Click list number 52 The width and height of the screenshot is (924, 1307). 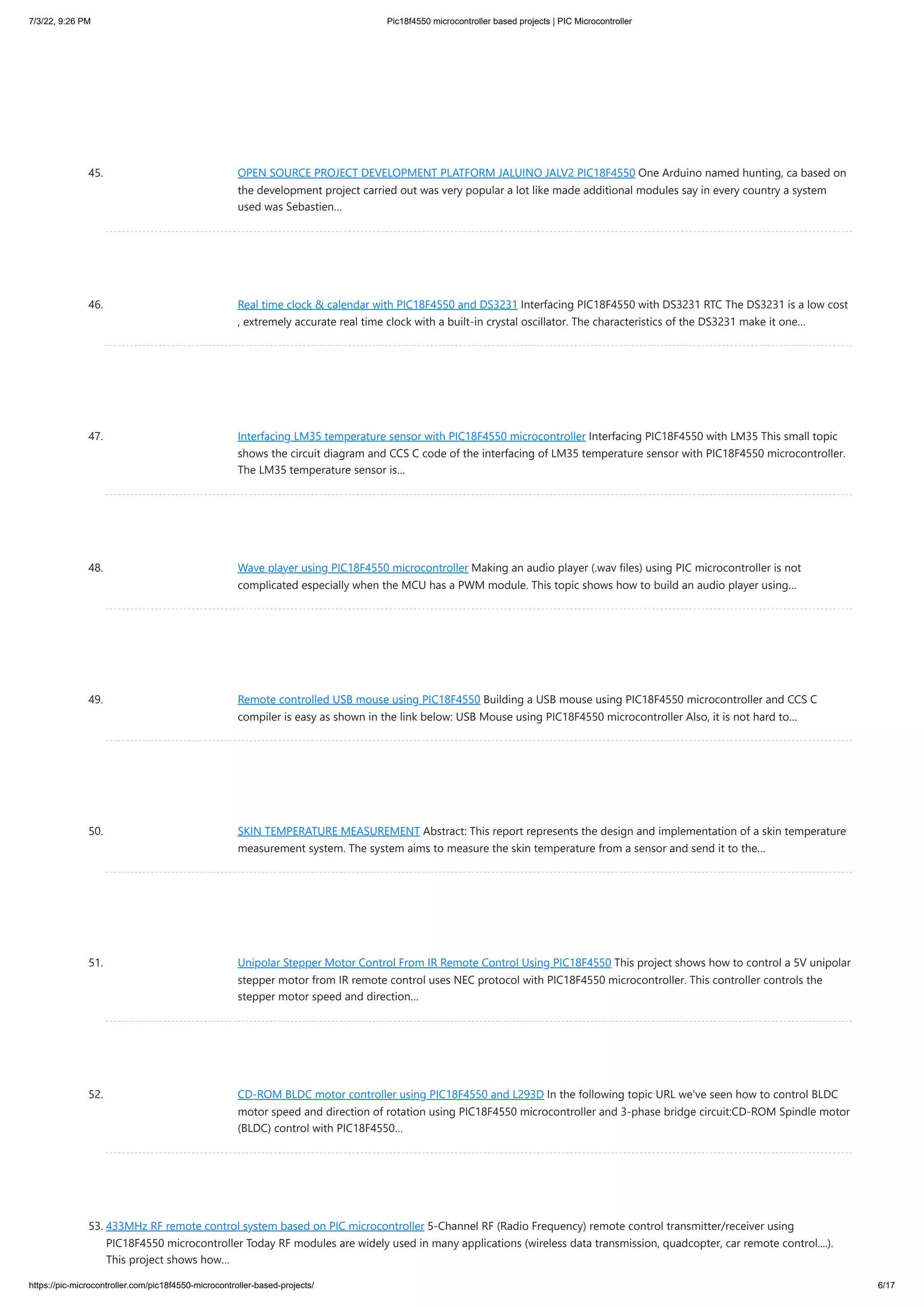[x=96, y=1094]
